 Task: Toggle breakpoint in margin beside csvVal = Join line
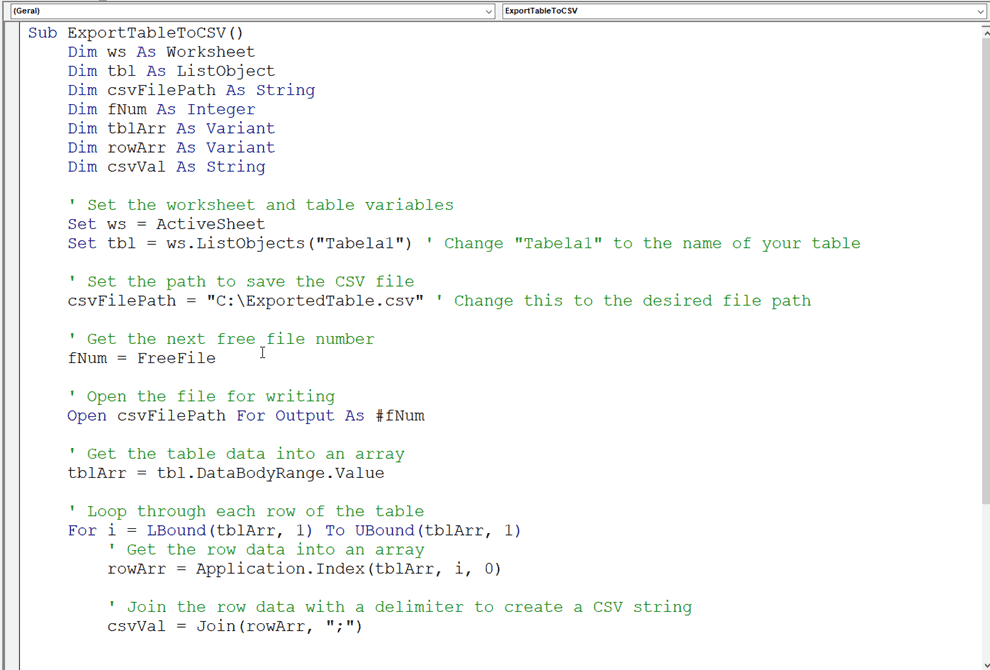pyautogui.click(x=12, y=626)
